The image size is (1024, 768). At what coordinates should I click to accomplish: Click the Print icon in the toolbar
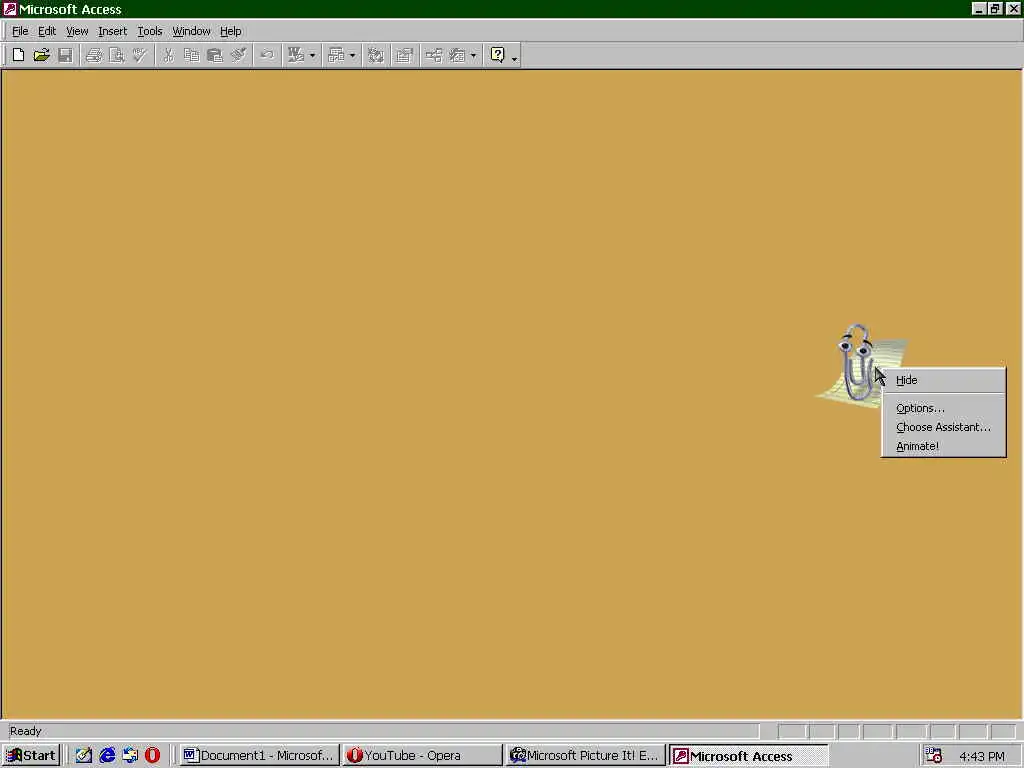[94, 56]
